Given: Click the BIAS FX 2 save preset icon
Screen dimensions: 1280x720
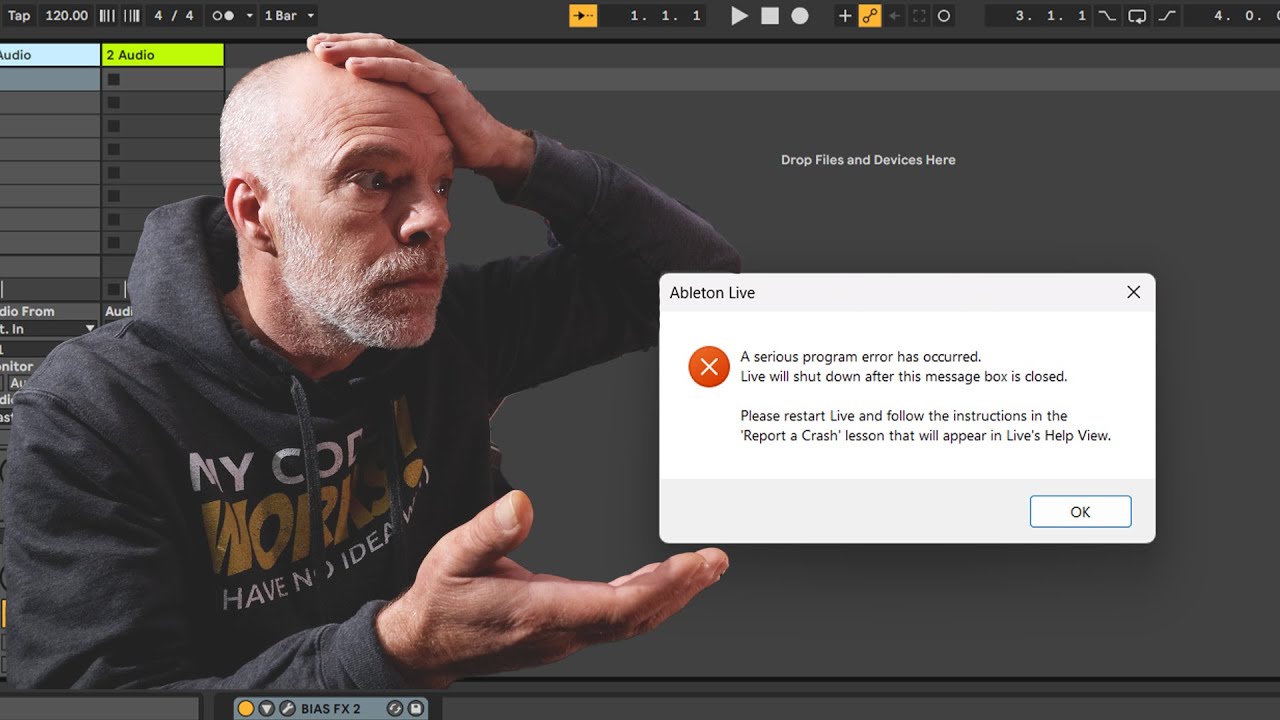Looking at the screenshot, I should (x=416, y=709).
